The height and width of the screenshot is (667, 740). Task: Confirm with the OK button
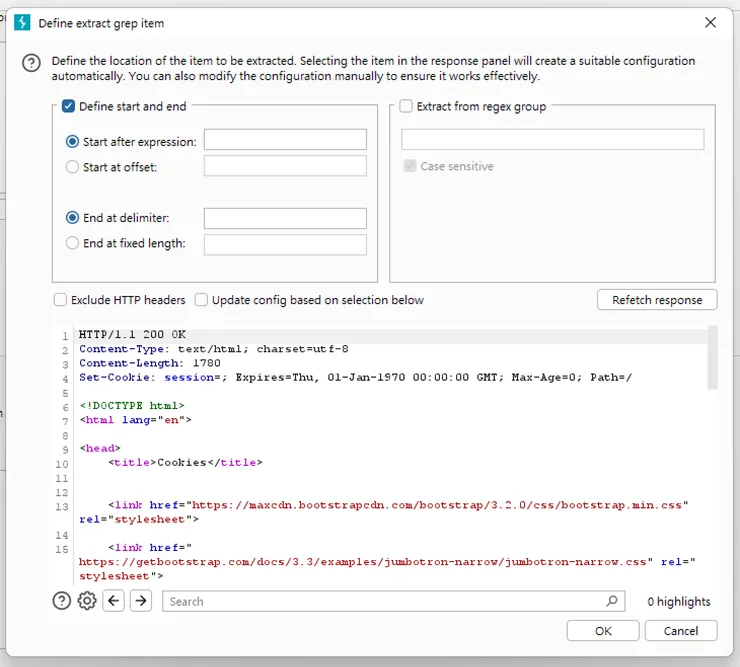[x=603, y=631]
